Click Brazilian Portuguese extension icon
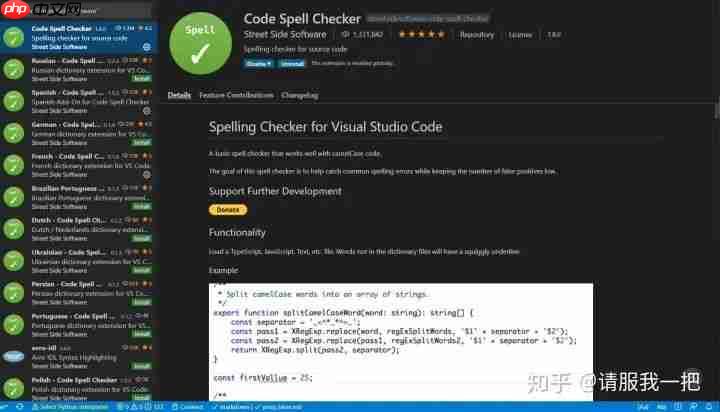This screenshot has height=412, width=720. pos(14,197)
